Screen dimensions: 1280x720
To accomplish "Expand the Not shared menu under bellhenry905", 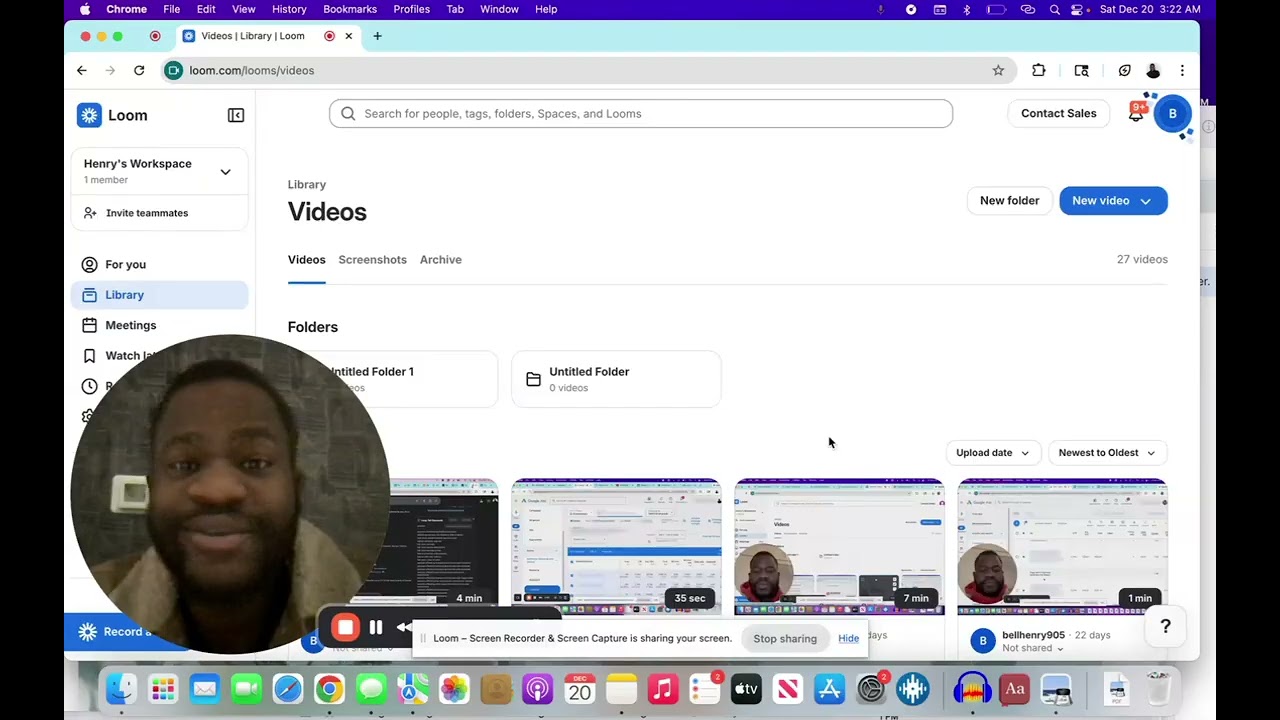I will [x=1033, y=648].
